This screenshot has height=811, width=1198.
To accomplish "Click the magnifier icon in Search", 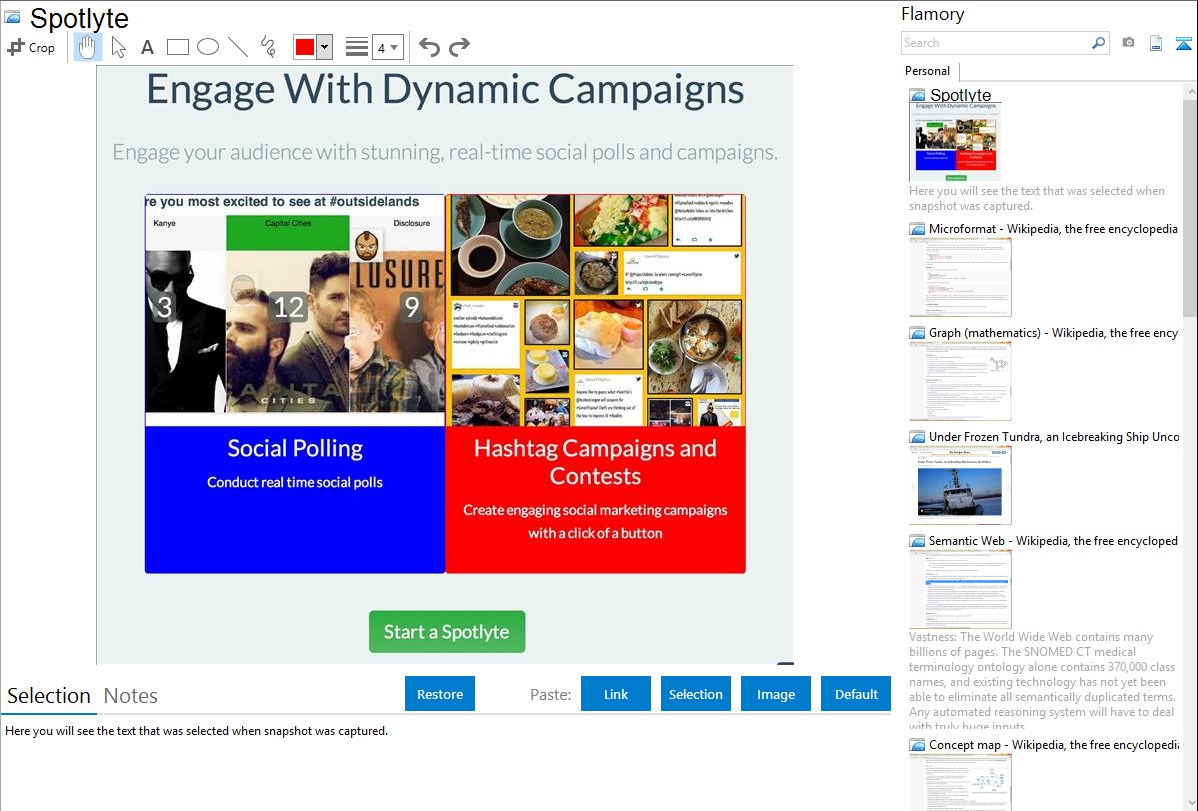I will point(1098,43).
